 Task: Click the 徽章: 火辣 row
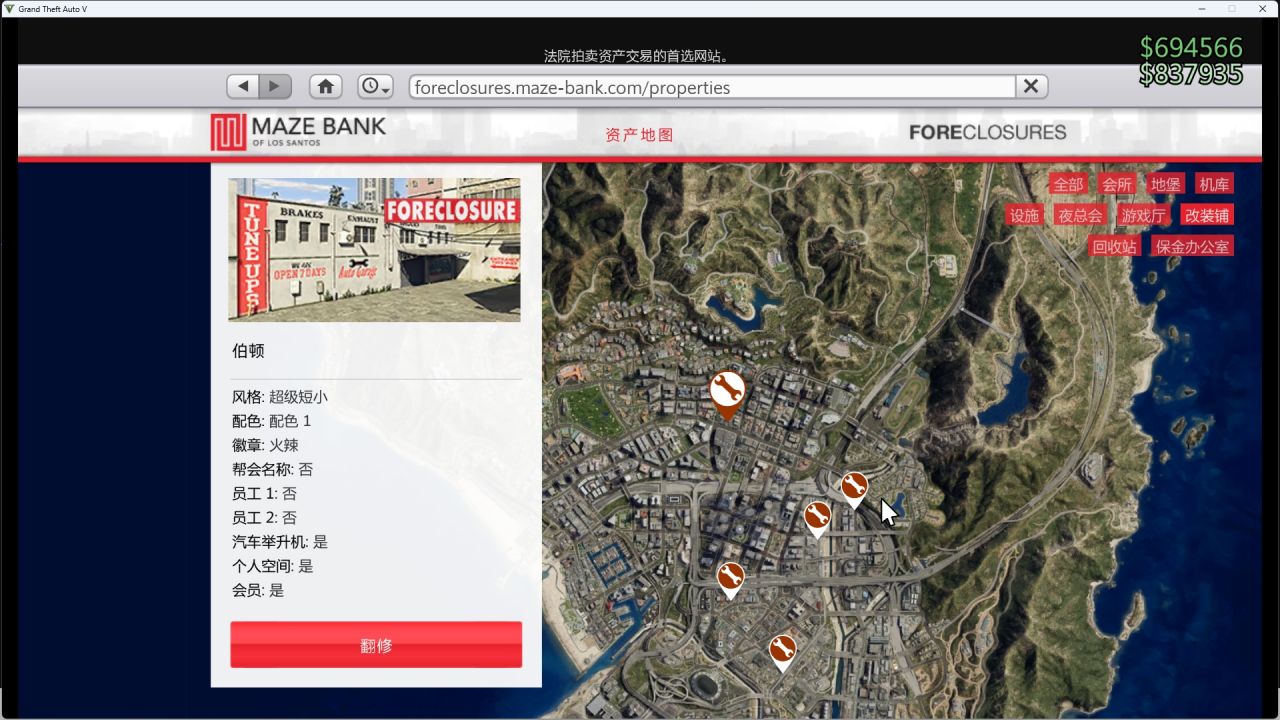[x=265, y=445]
